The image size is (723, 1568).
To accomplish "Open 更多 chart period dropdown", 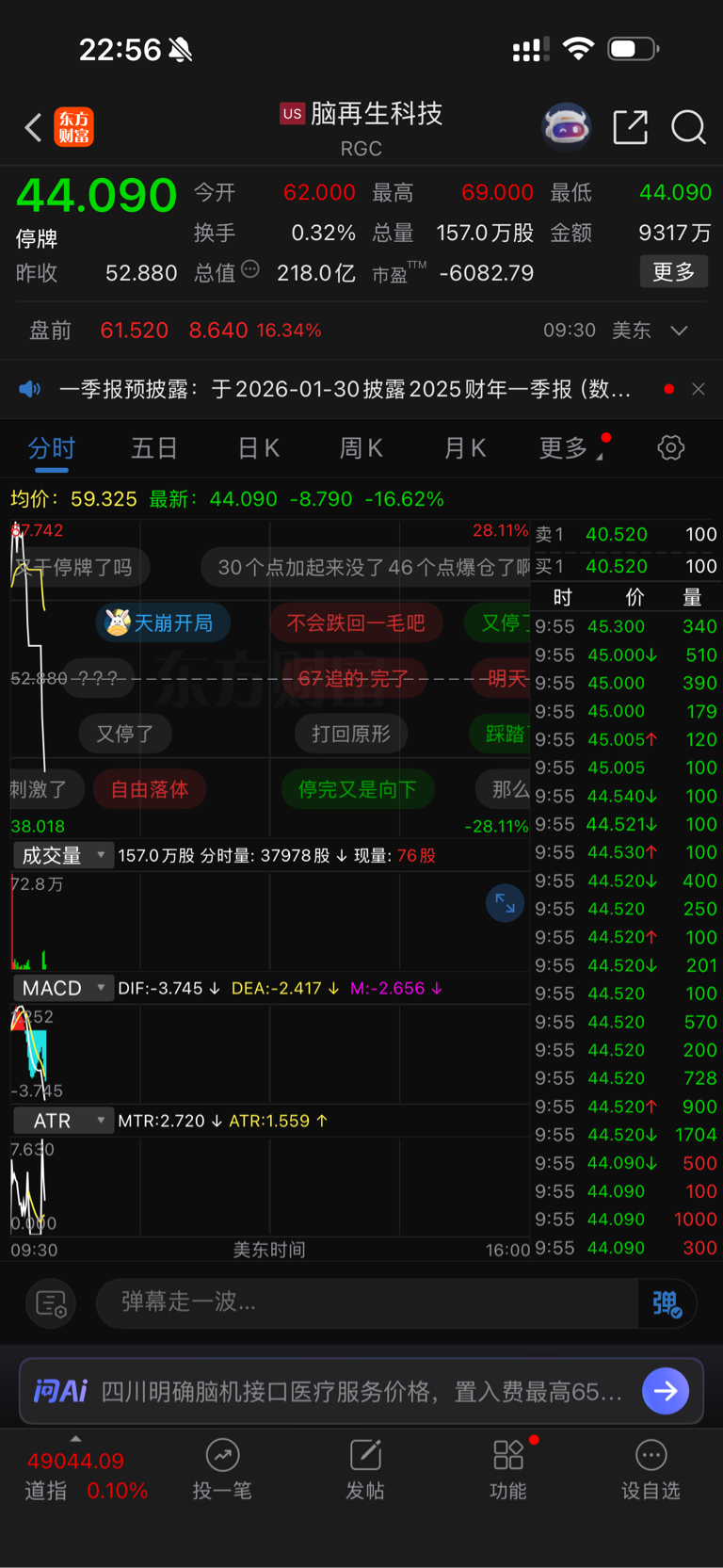I will coord(570,448).
